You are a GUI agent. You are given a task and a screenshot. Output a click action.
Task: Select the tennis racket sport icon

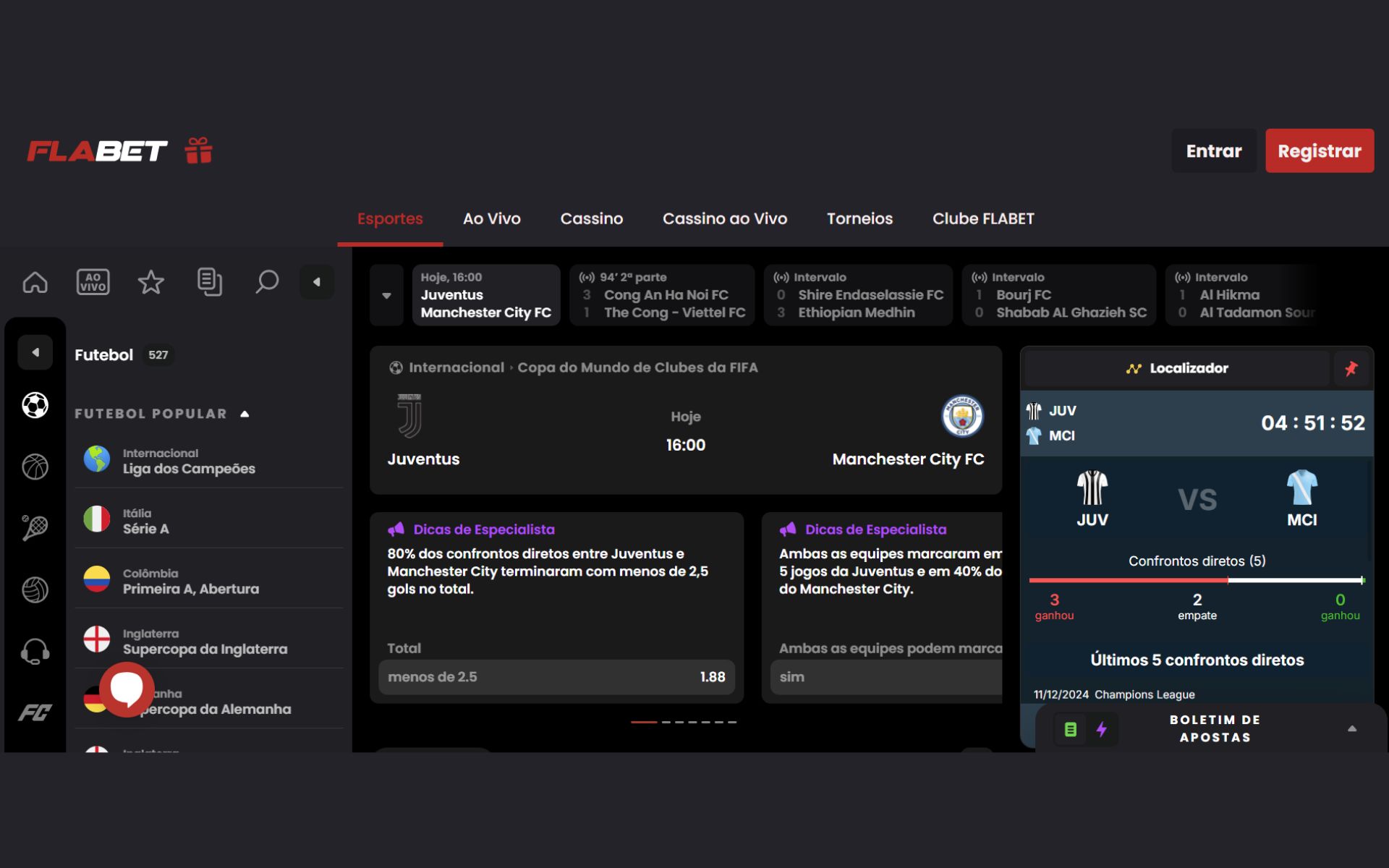[x=35, y=528]
